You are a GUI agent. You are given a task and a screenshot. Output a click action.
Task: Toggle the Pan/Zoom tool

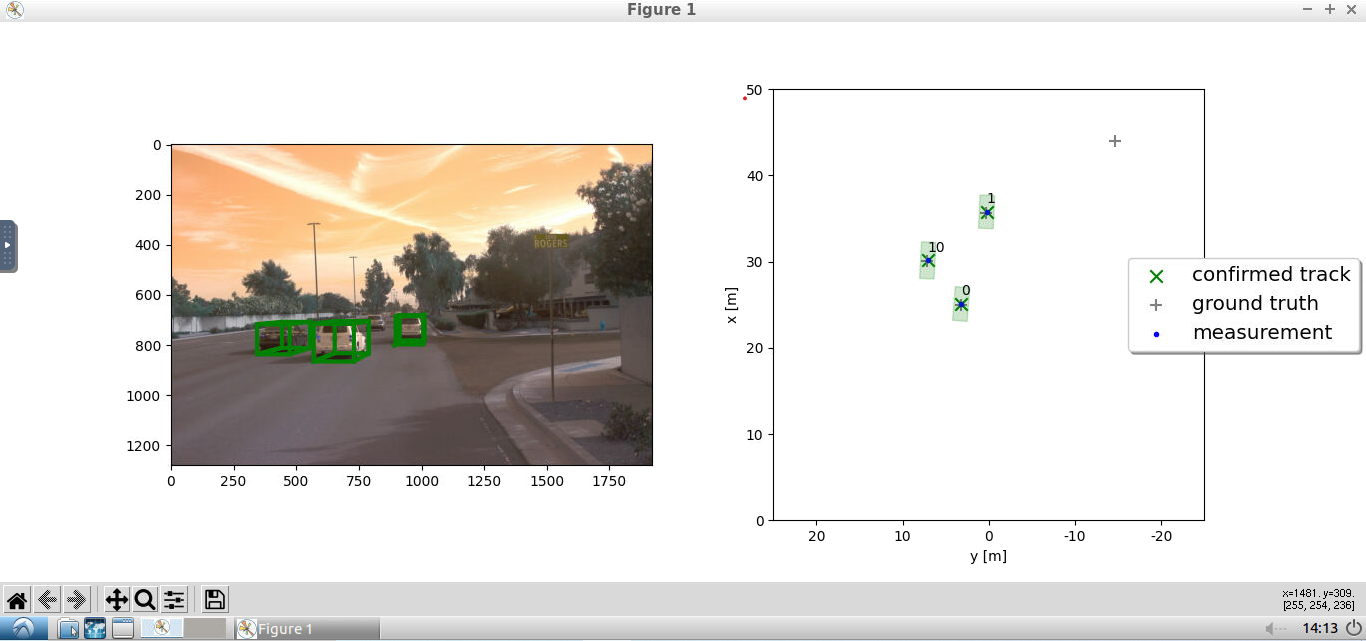click(x=117, y=599)
